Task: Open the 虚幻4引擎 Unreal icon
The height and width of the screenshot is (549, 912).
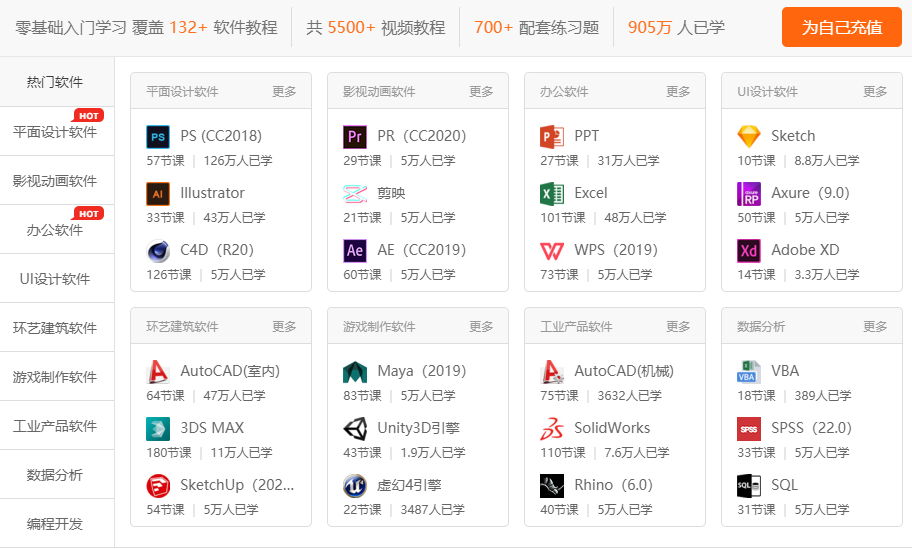Action: [x=355, y=486]
